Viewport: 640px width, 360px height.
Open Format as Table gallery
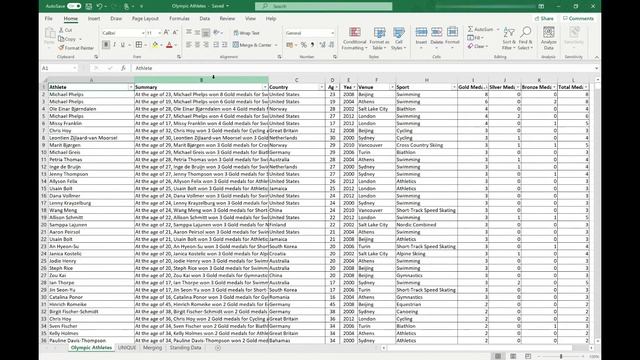click(379, 39)
